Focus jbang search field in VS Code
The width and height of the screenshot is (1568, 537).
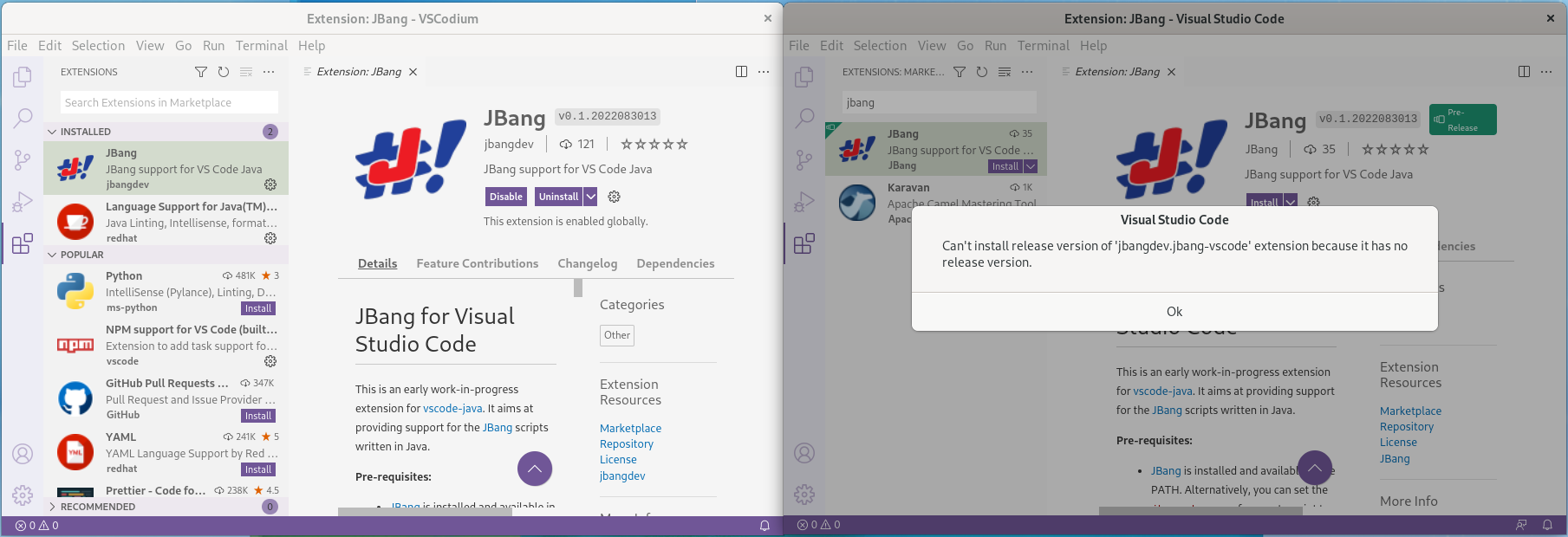pyautogui.click(x=939, y=102)
